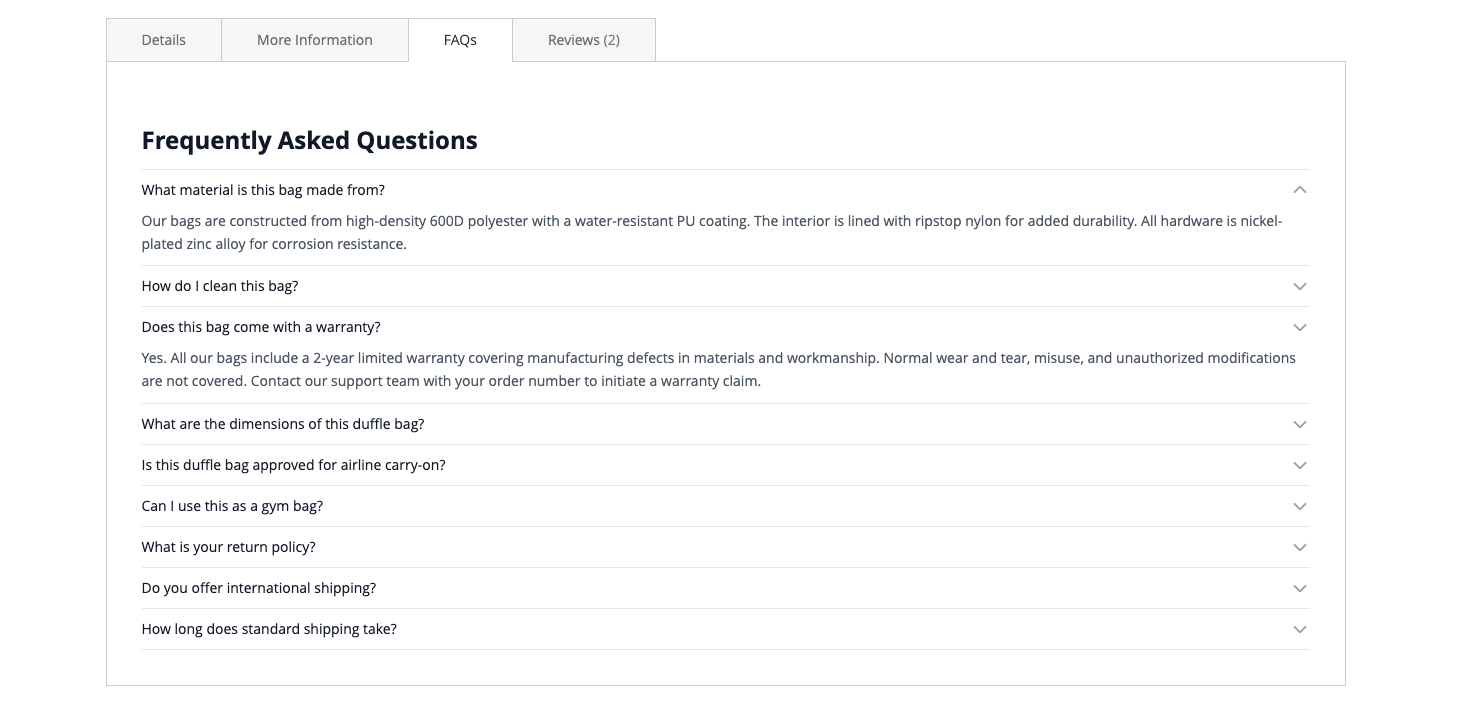The image size is (1481, 706).
Task: Expand chevron for return policy question
Action: pos(1300,547)
